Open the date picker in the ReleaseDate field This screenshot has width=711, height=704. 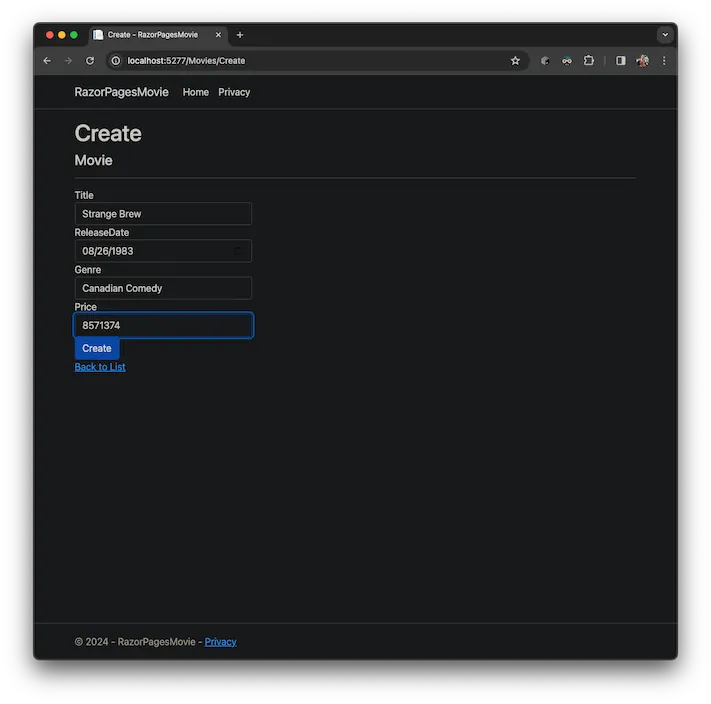[x=238, y=251]
